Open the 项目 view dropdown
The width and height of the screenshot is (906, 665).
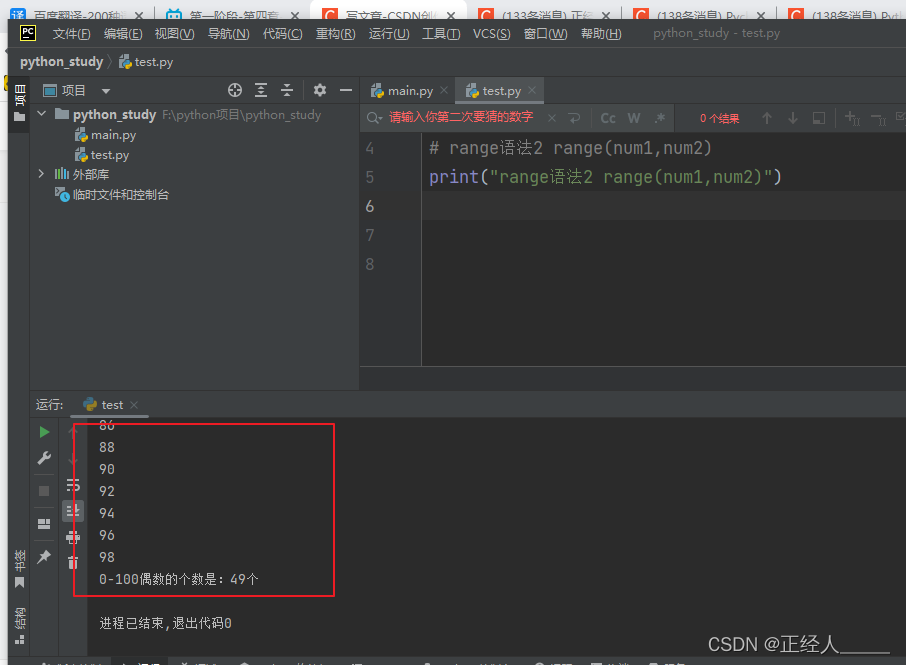click(106, 91)
